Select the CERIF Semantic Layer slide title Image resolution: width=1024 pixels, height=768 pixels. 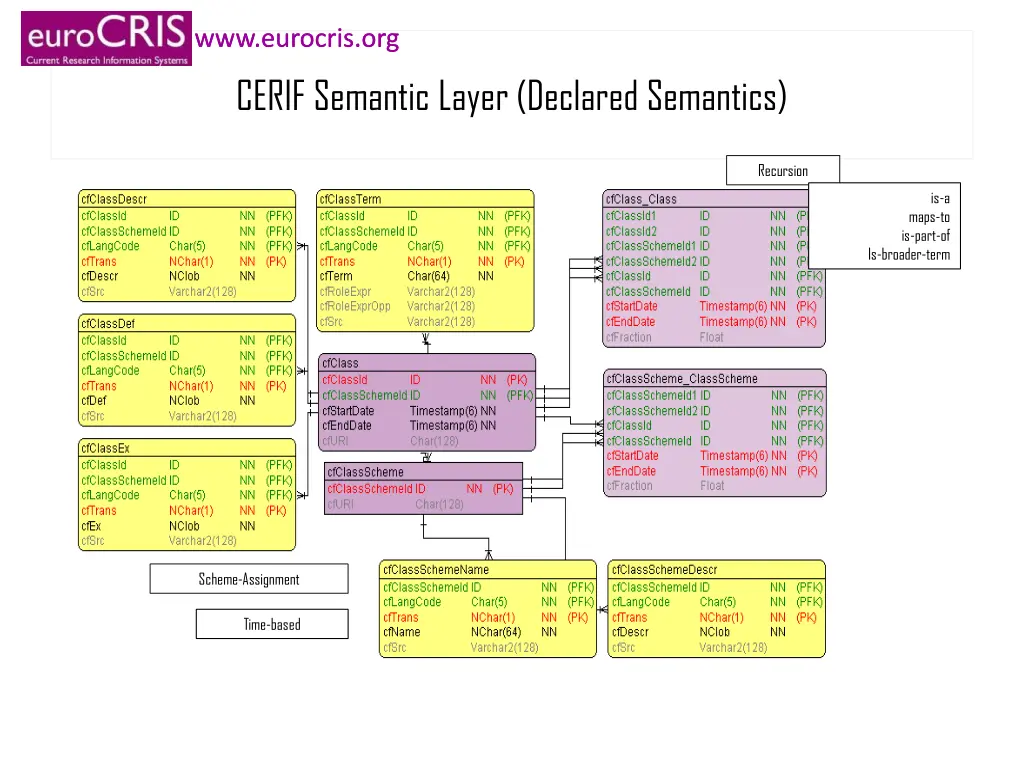point(511,96)
